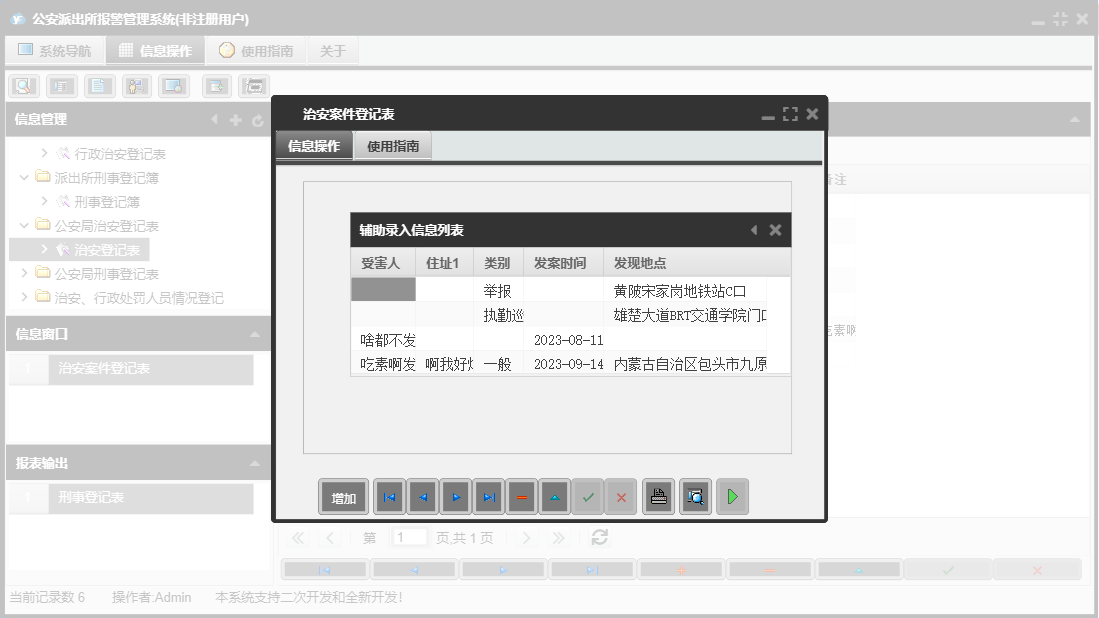Click the print icon in the dialog

tap(659, 497)
